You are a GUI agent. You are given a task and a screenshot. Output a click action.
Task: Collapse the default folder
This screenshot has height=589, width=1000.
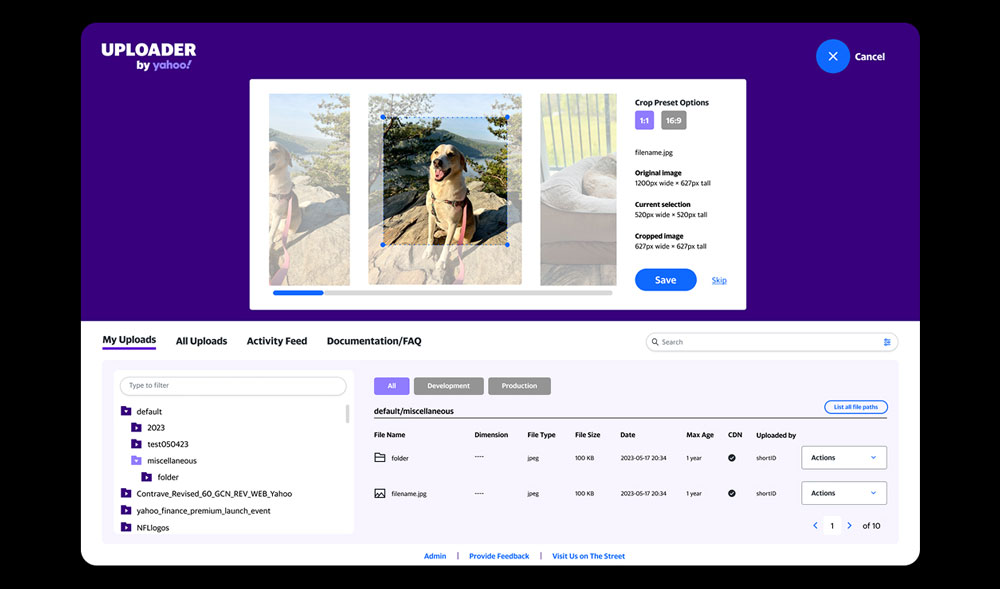(x=126, y=411)
